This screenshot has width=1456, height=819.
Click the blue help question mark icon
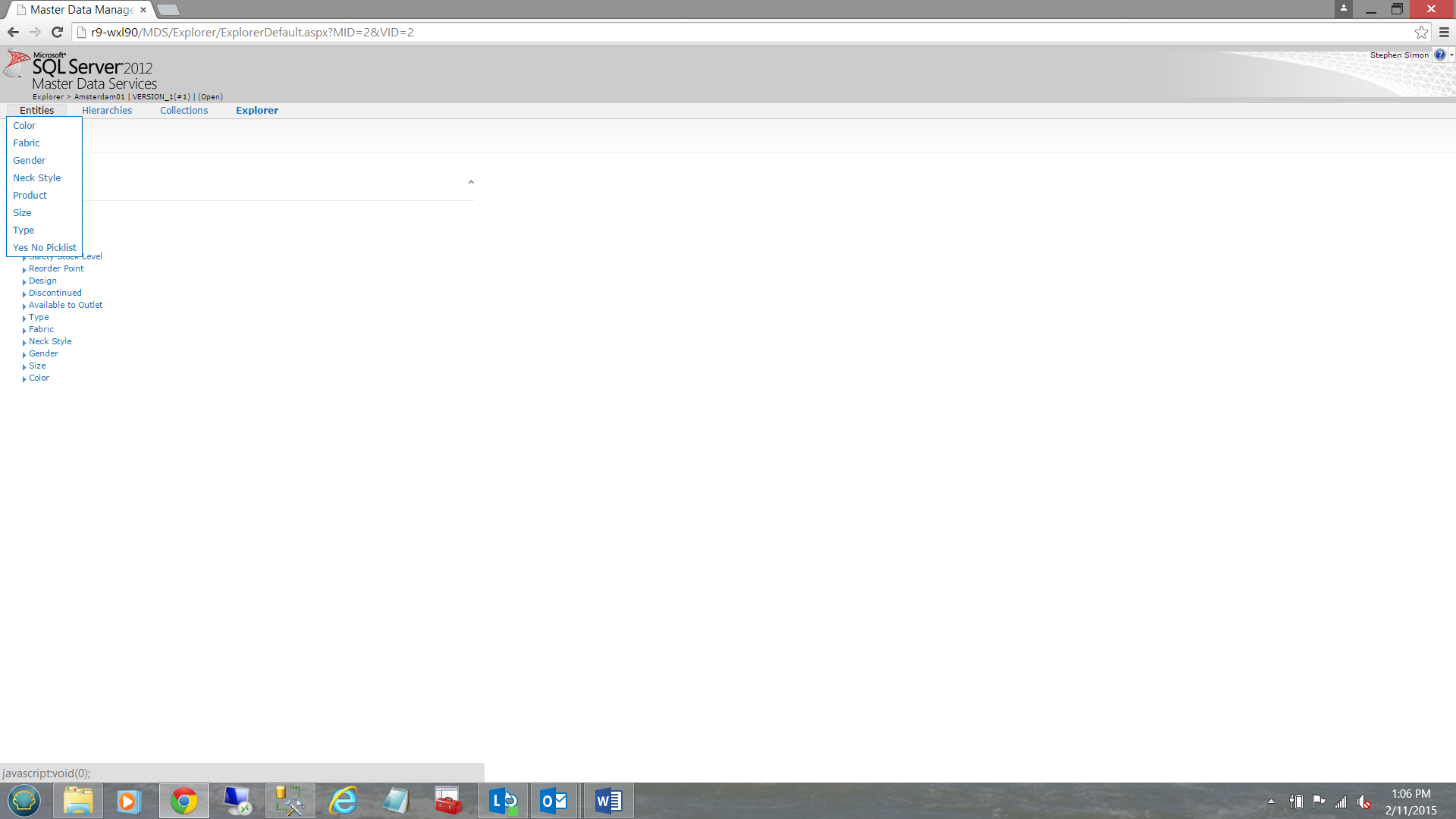click(1439, 55)
